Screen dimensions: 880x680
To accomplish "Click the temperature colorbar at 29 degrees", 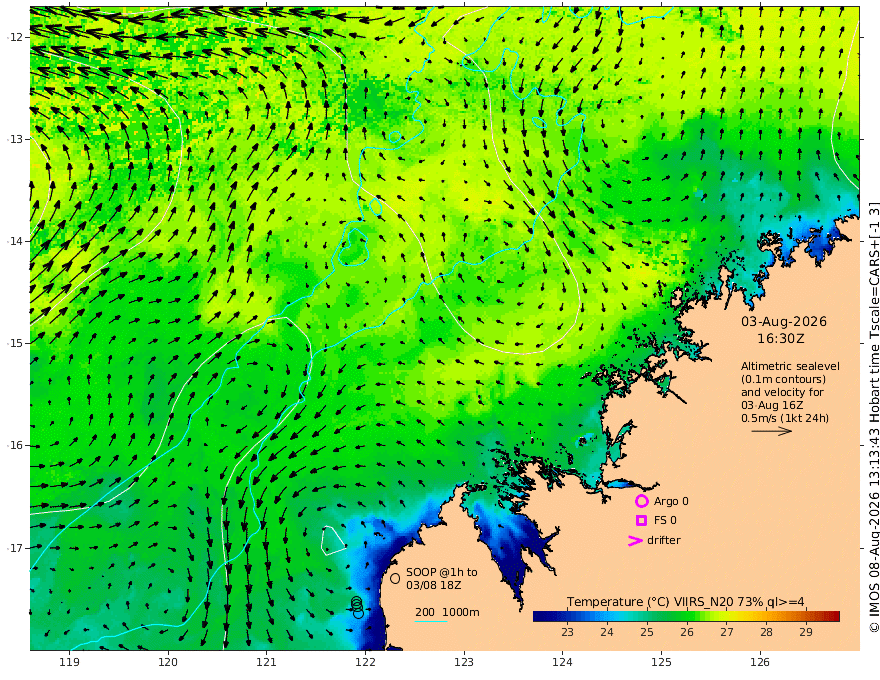I will pyautogui.click(x=806, y=617).
